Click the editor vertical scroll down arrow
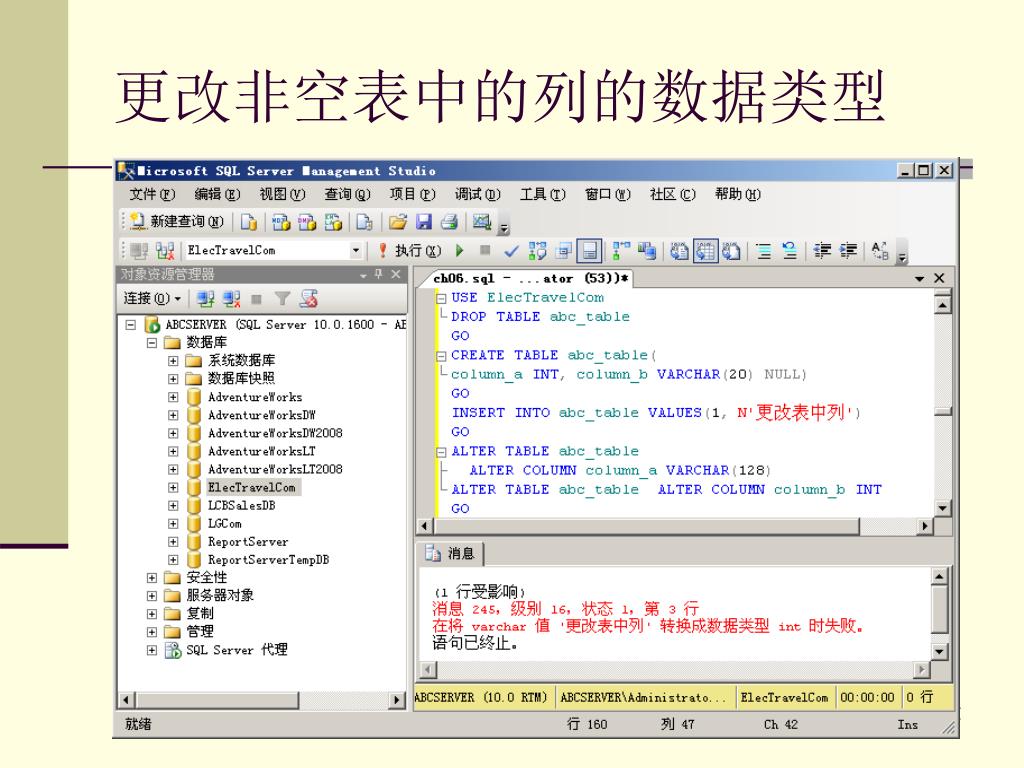 [942, 509]
